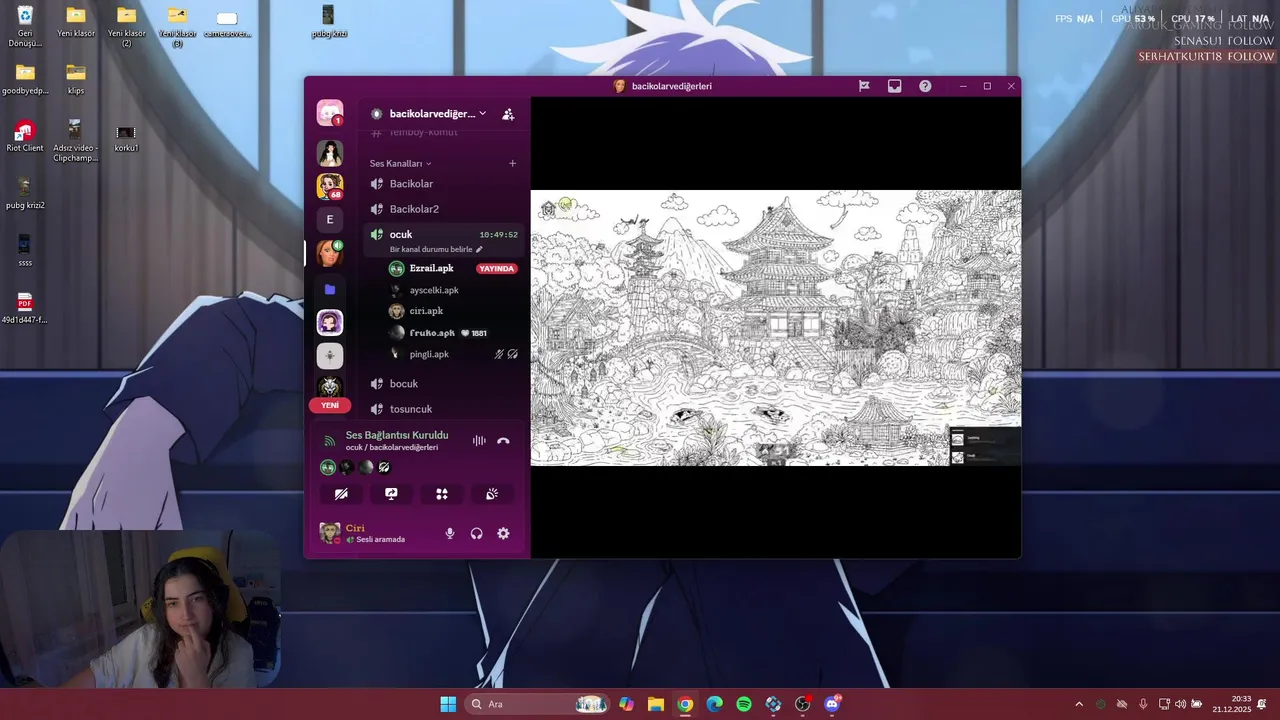Show hidden tray icons chevron
Screen dimensions: 1280x720
(1079, 704)
